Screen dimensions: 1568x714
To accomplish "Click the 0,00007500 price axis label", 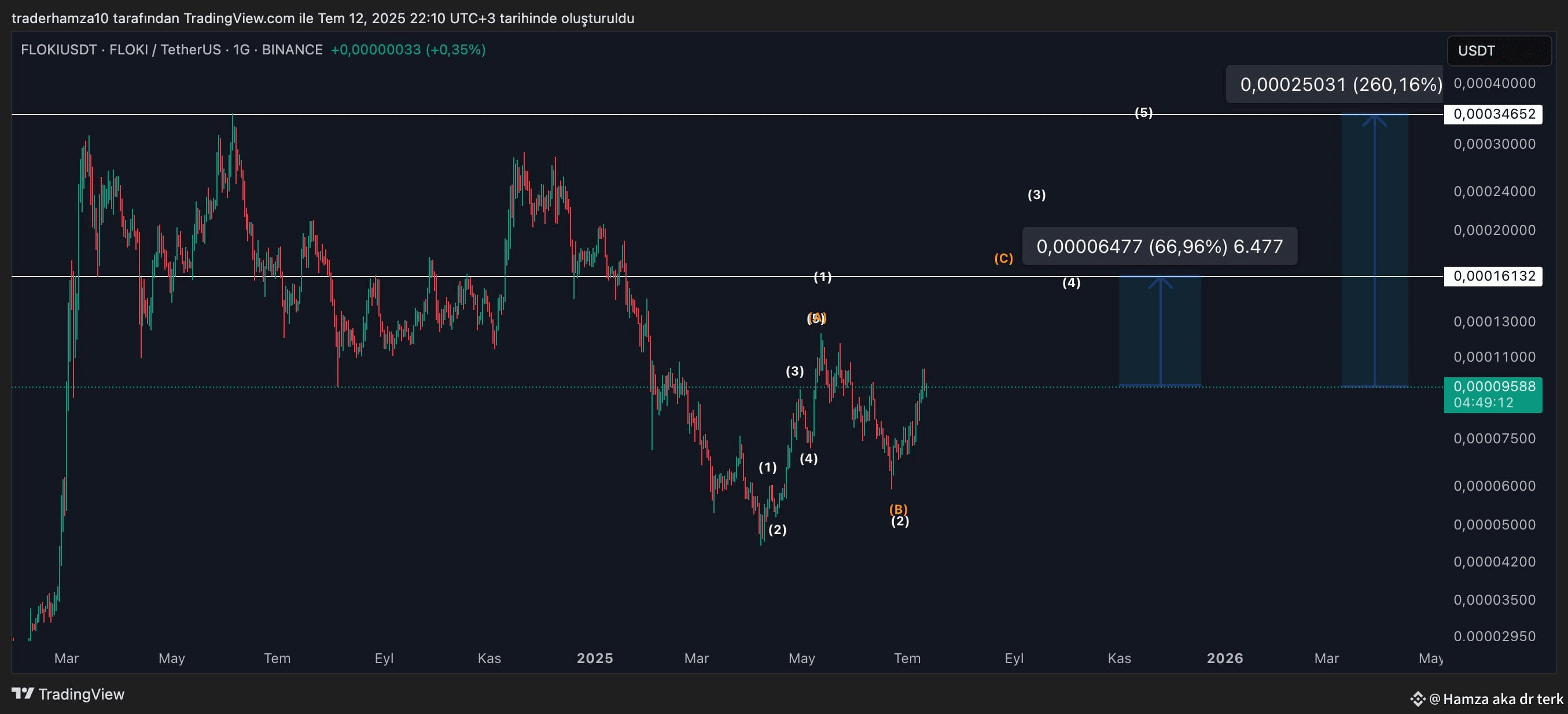I will 1495,438.
